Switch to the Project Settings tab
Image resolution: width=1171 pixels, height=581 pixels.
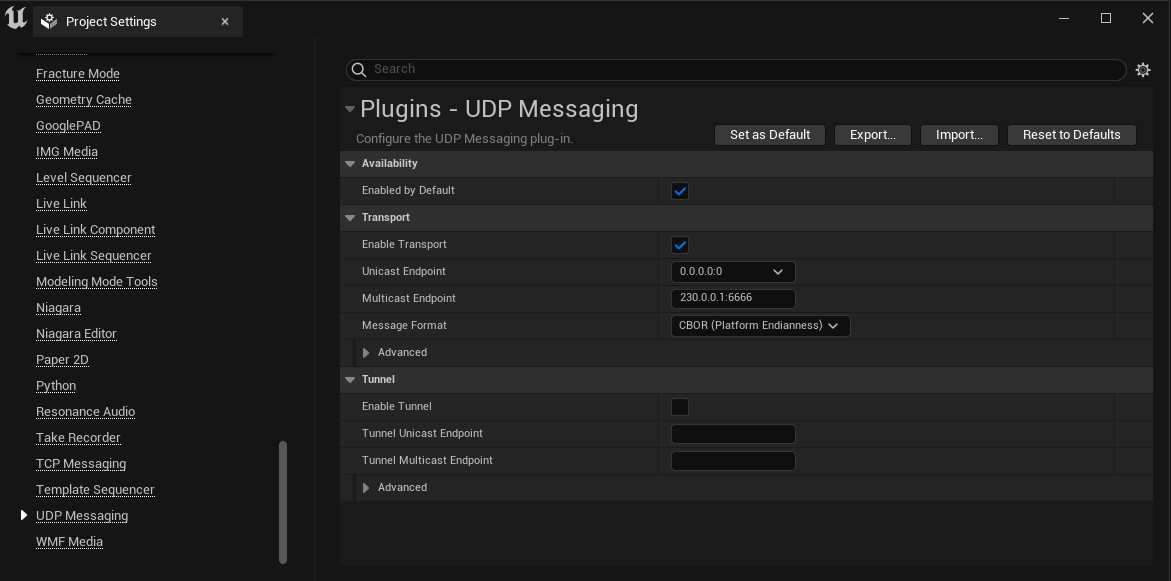[138, 22]
